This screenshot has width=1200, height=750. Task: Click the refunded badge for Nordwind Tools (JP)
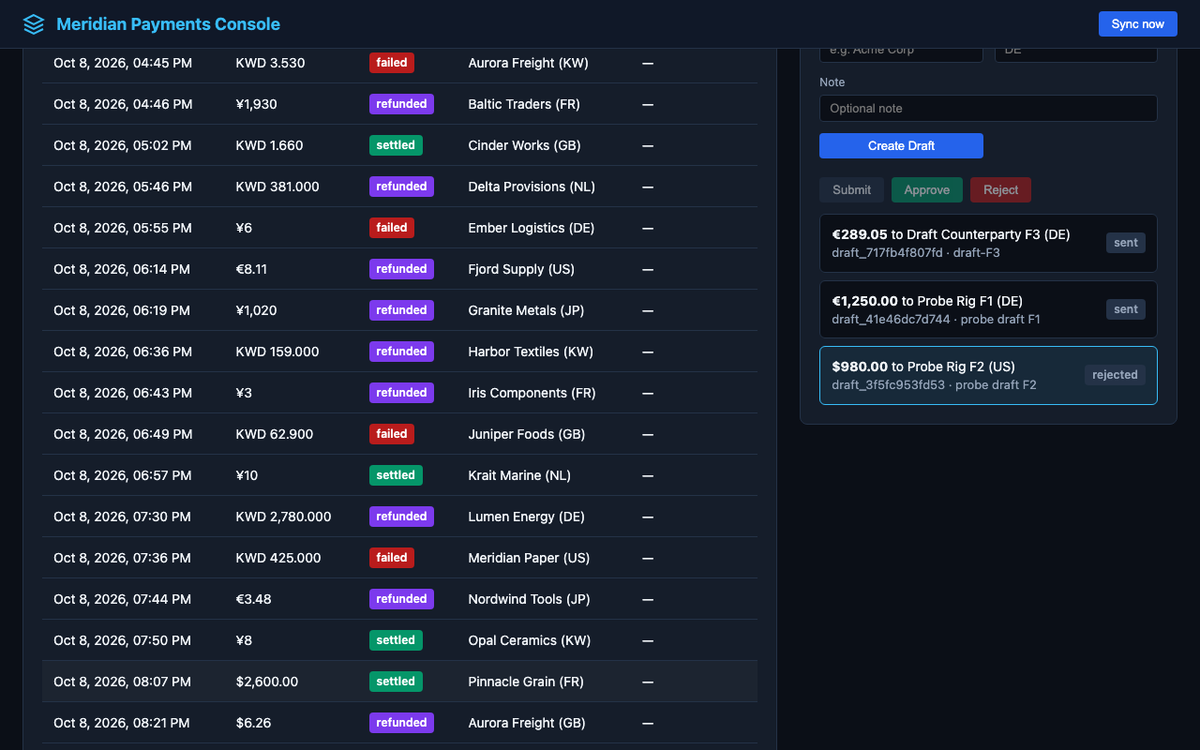[x=402, y=598]
